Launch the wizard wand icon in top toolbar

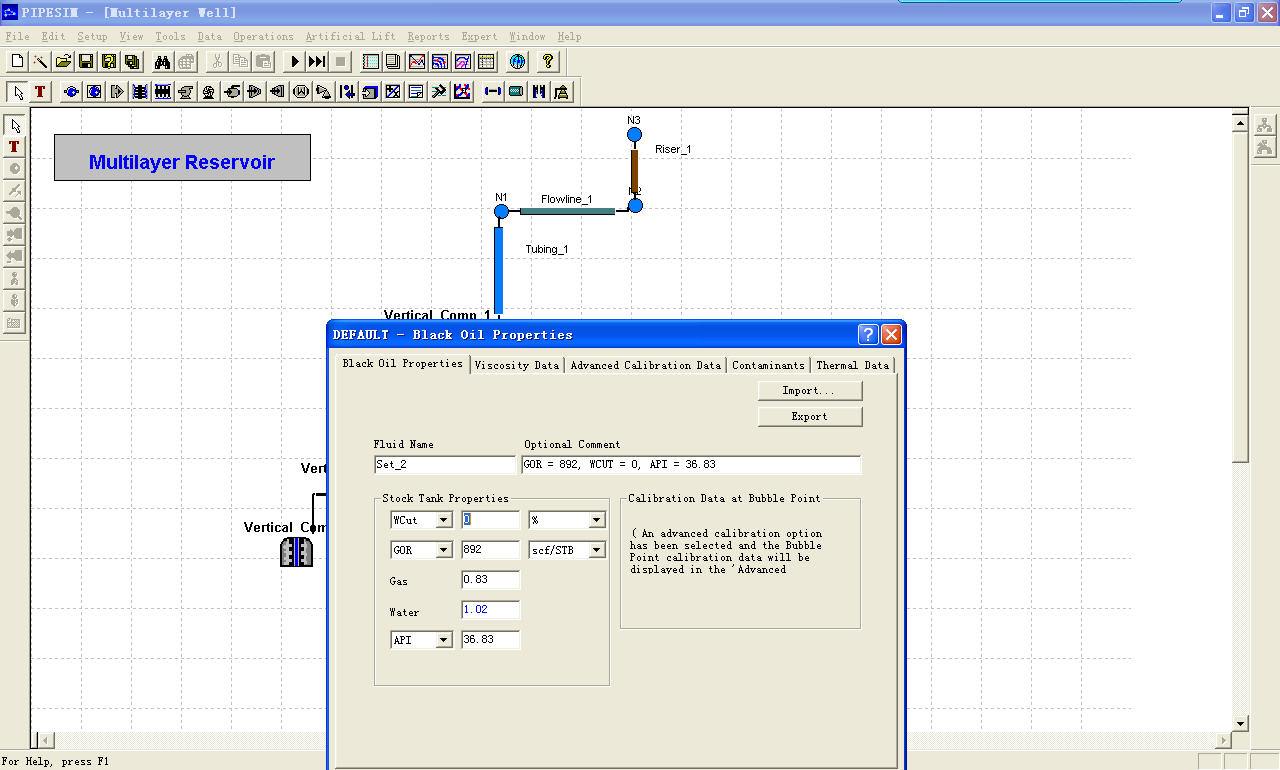coord(40,61)
